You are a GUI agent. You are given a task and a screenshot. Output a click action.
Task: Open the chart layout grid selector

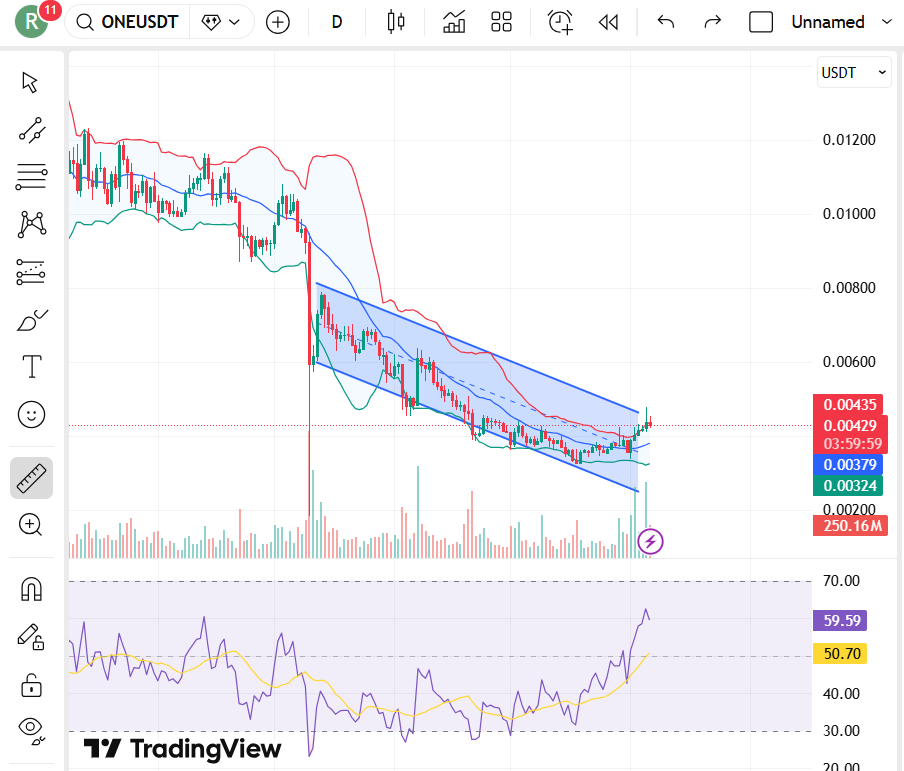coord(501,21)
